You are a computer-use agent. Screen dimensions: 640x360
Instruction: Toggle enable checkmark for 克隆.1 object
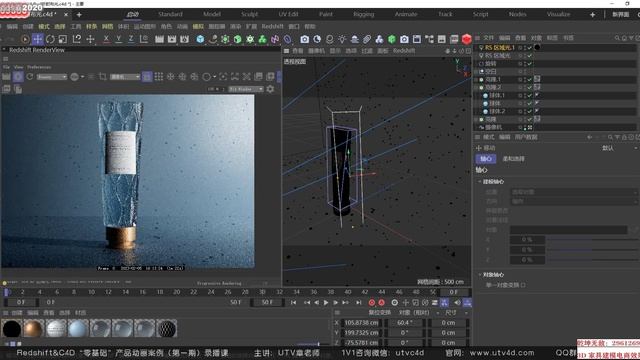[x=530, y=80]
